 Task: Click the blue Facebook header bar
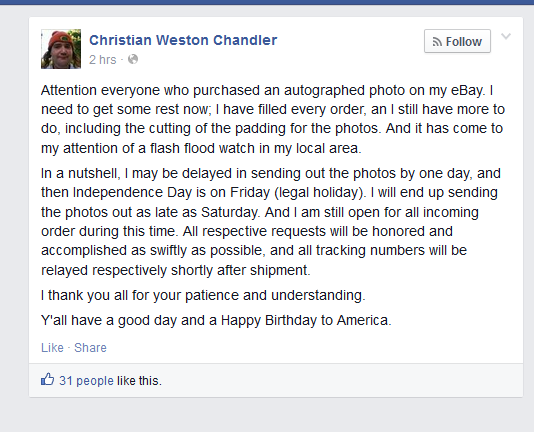tap(267, 2)
